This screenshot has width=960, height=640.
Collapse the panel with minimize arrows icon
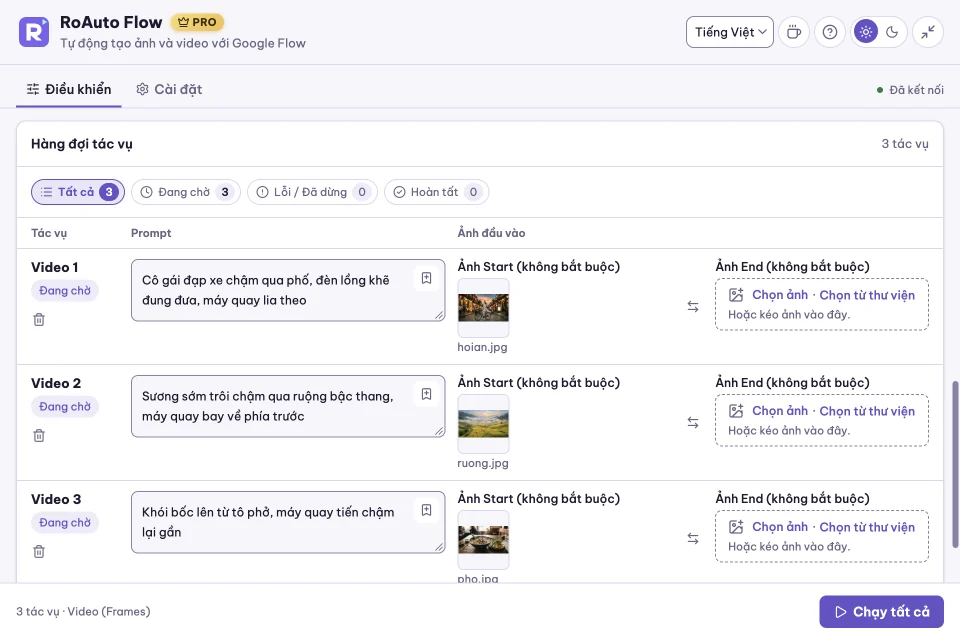(x=928, y=32)
